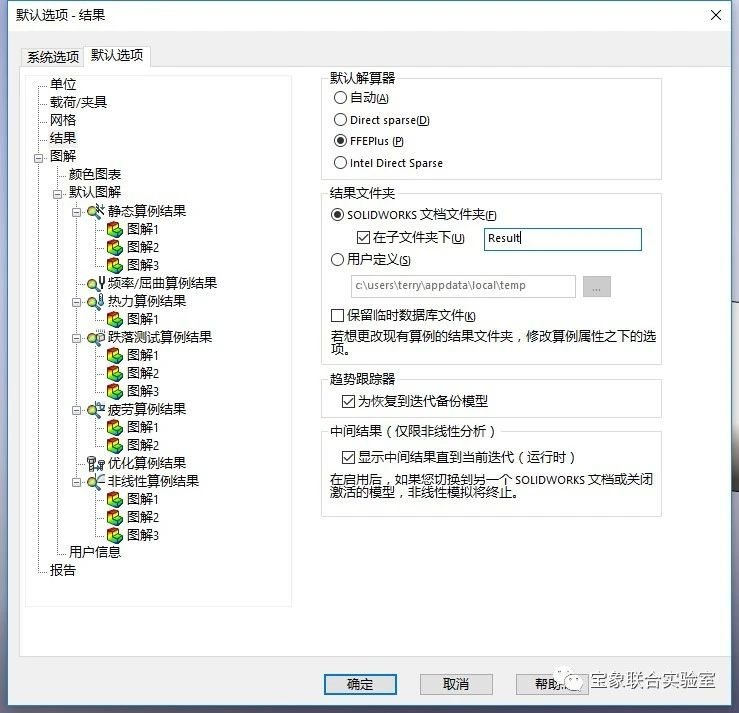Click plot icon of 图解3 under 静态算例结果
Viewport: 739px width, 713px height.
pyautogui.click(x=115, y=265)
